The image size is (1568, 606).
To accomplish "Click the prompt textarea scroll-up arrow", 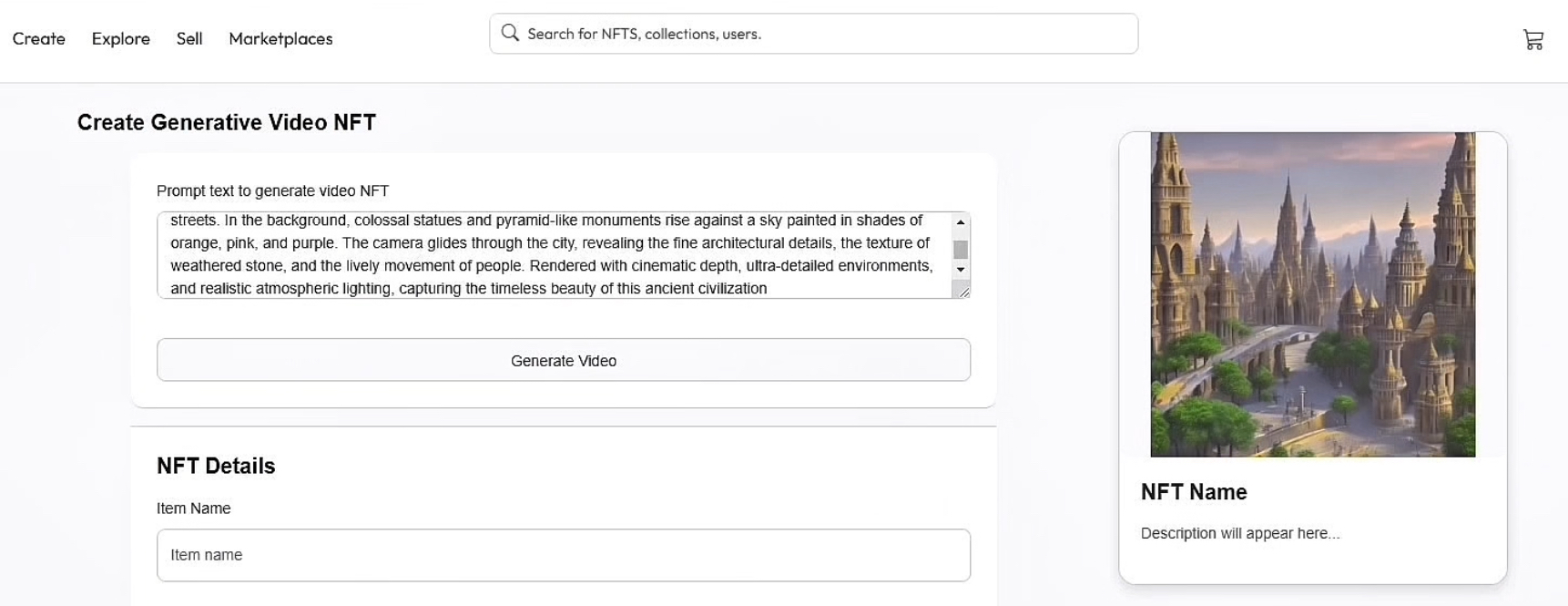I will click(961, 222).
